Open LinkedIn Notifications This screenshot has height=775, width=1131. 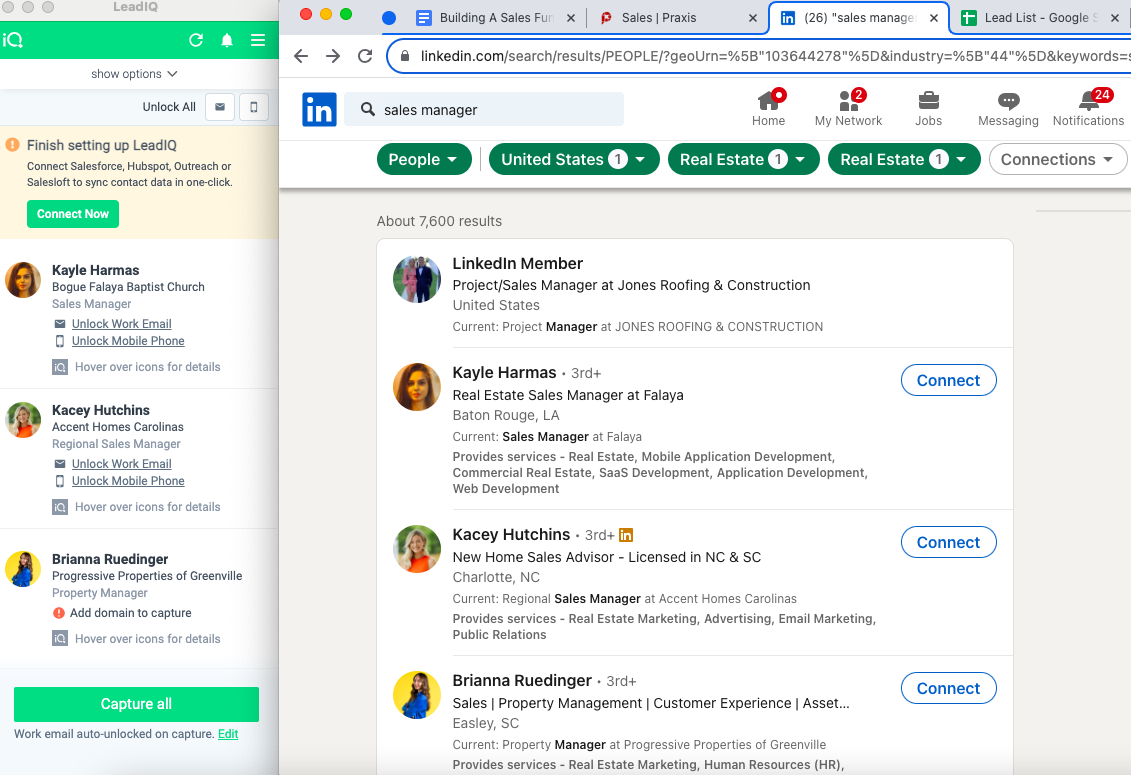click(x=1088, y=109)
